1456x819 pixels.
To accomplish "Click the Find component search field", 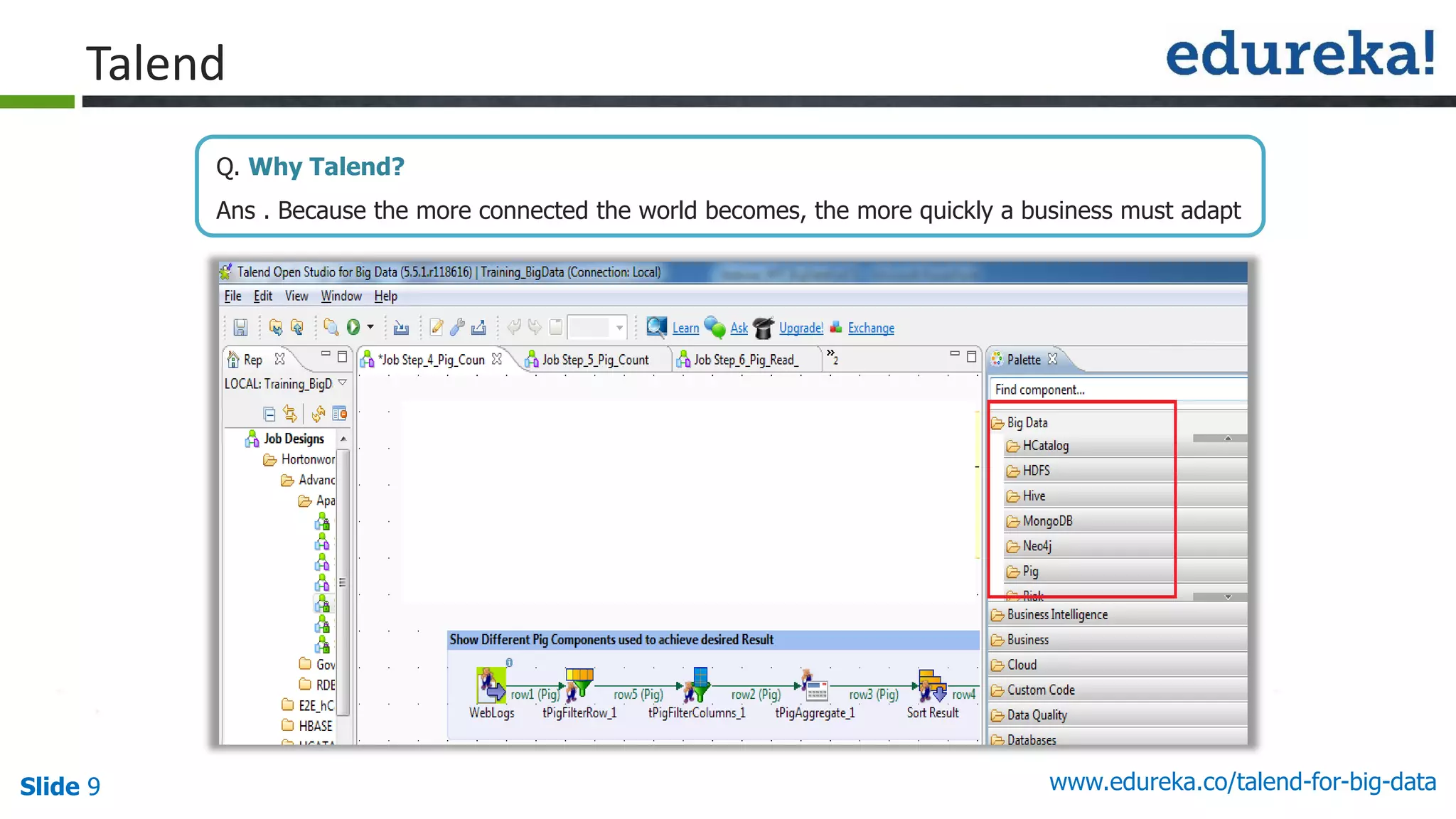I will (1118, 390).
